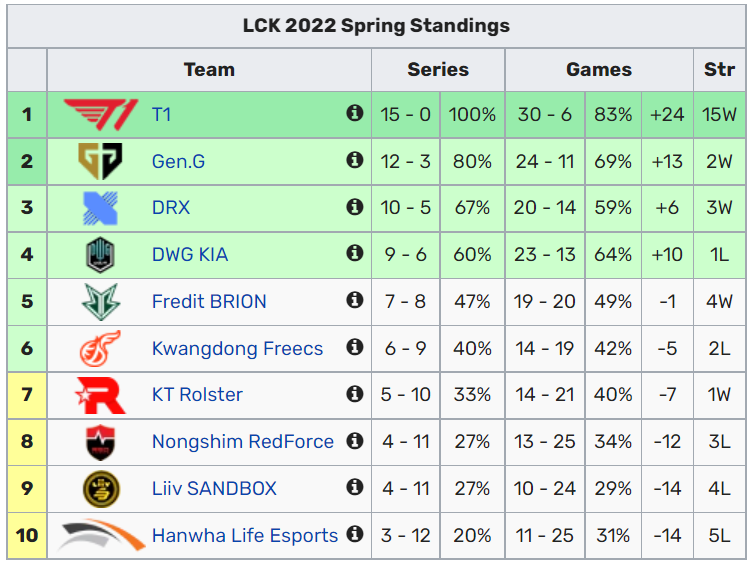Click the Games column header
Viewport: 750px width, 563px height.
(x=599, y=70)
